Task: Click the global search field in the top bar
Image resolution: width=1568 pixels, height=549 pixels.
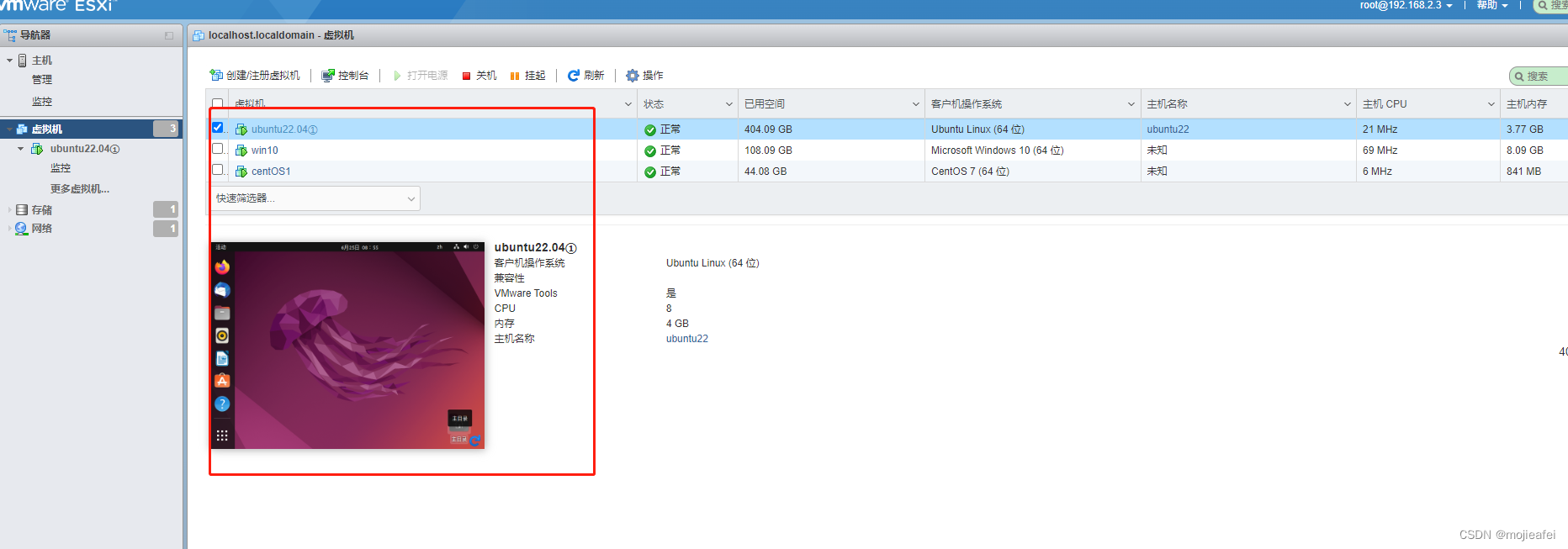Action: (x=1552, y=5)
